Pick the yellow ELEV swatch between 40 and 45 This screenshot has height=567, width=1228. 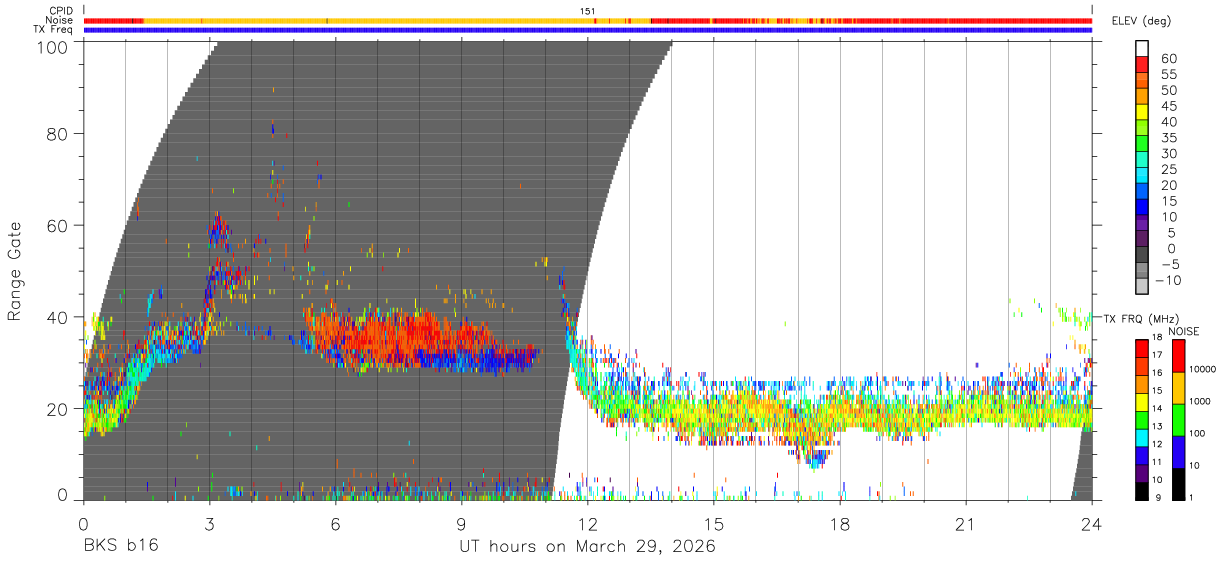1142,113
